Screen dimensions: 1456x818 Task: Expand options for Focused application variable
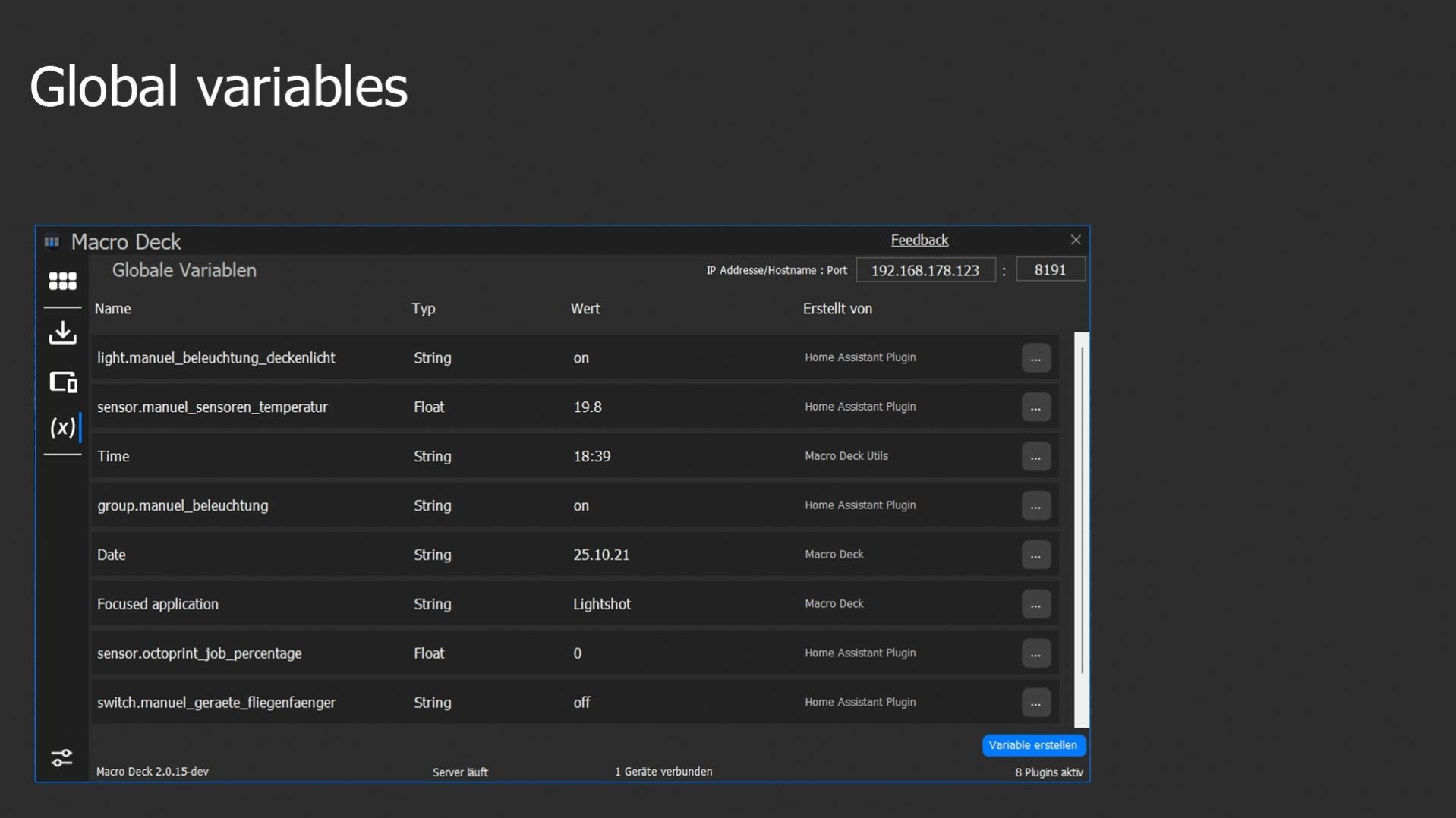pos(1035,605)
